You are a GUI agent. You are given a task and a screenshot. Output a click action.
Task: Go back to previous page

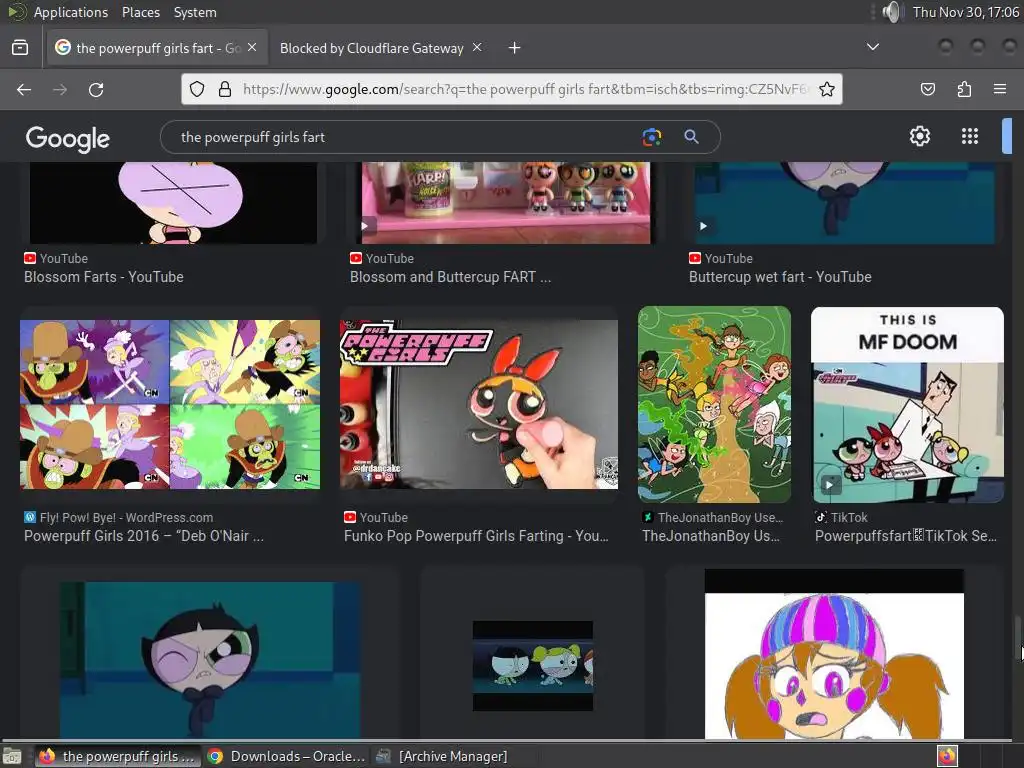tap(24, 89)
